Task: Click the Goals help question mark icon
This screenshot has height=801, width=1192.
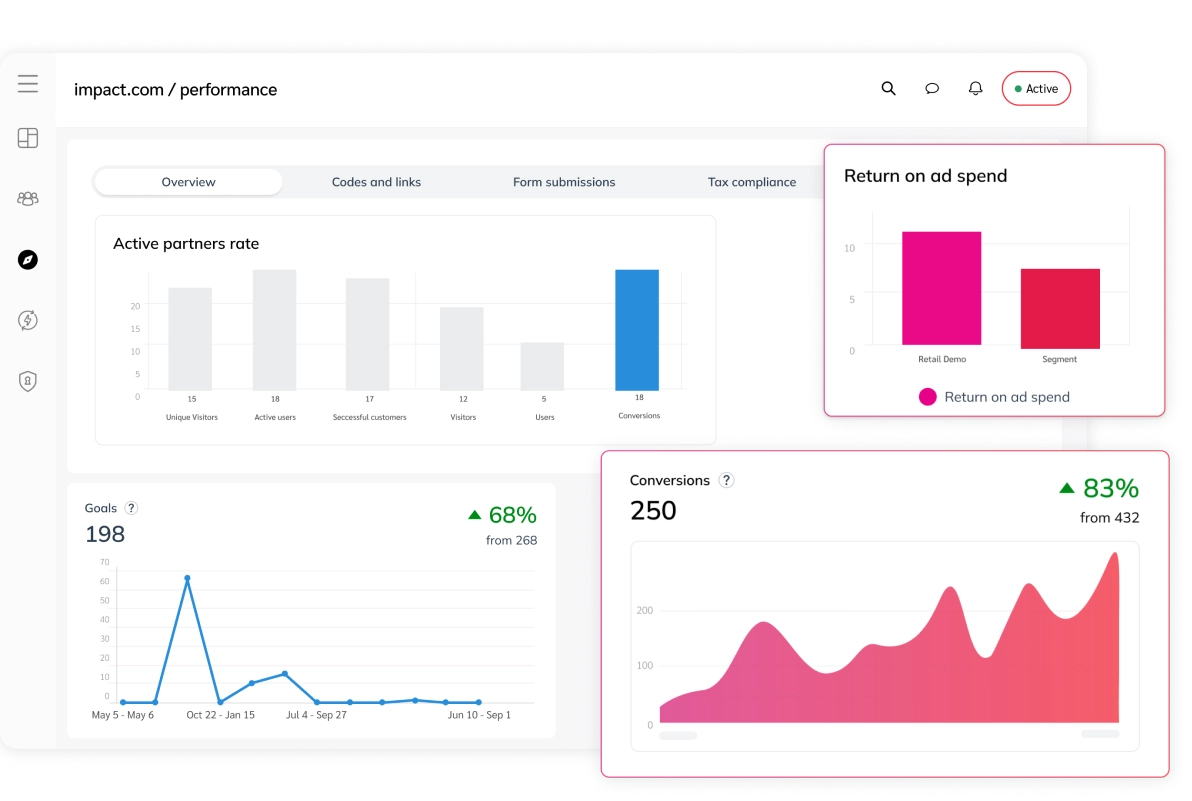Action: [x=131, y=508]
